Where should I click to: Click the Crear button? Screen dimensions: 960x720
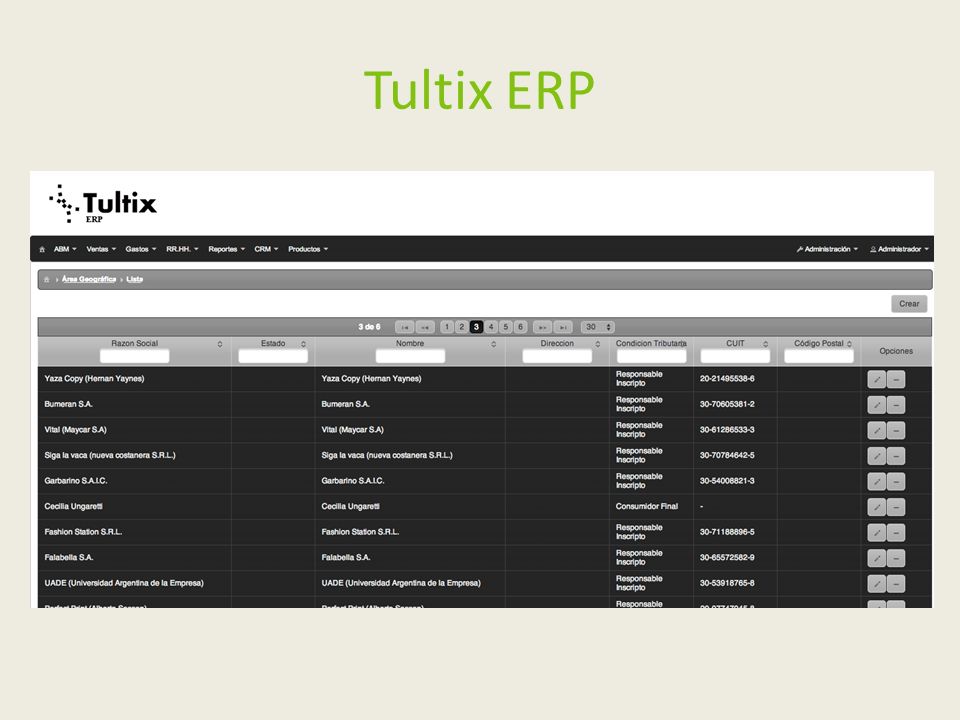[x=909, y=304]
